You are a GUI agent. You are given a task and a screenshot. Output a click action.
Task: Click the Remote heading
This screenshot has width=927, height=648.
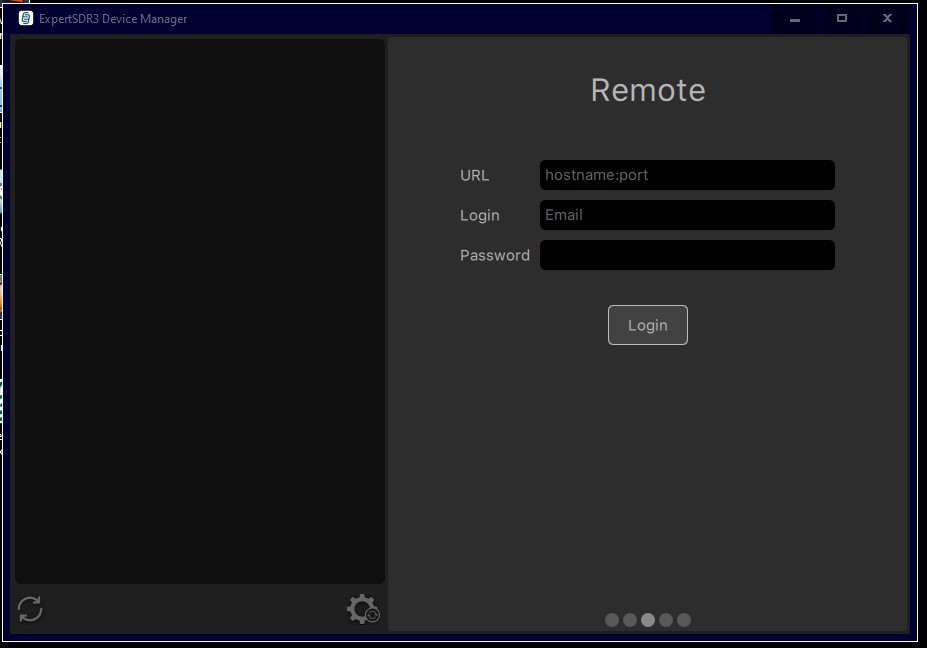(x=648, y=90)
